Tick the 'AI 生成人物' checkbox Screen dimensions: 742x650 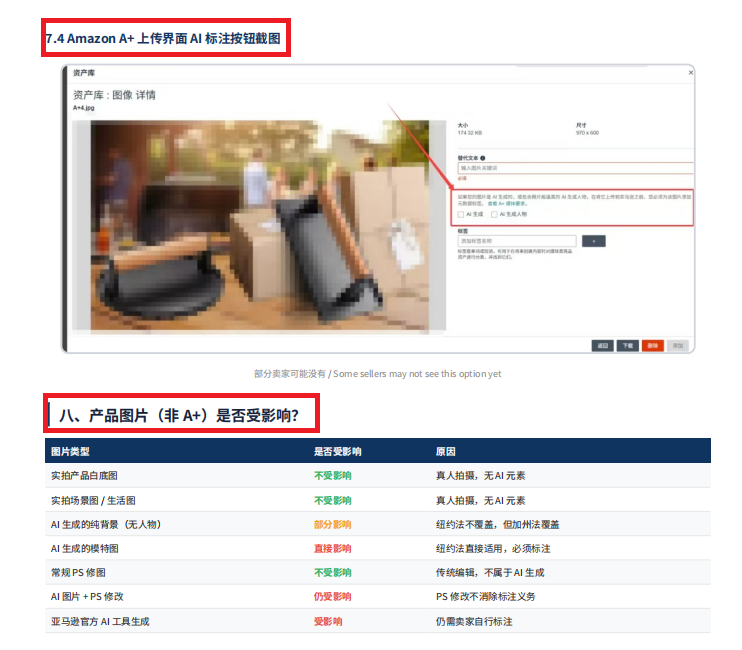(x=494, y=214)
